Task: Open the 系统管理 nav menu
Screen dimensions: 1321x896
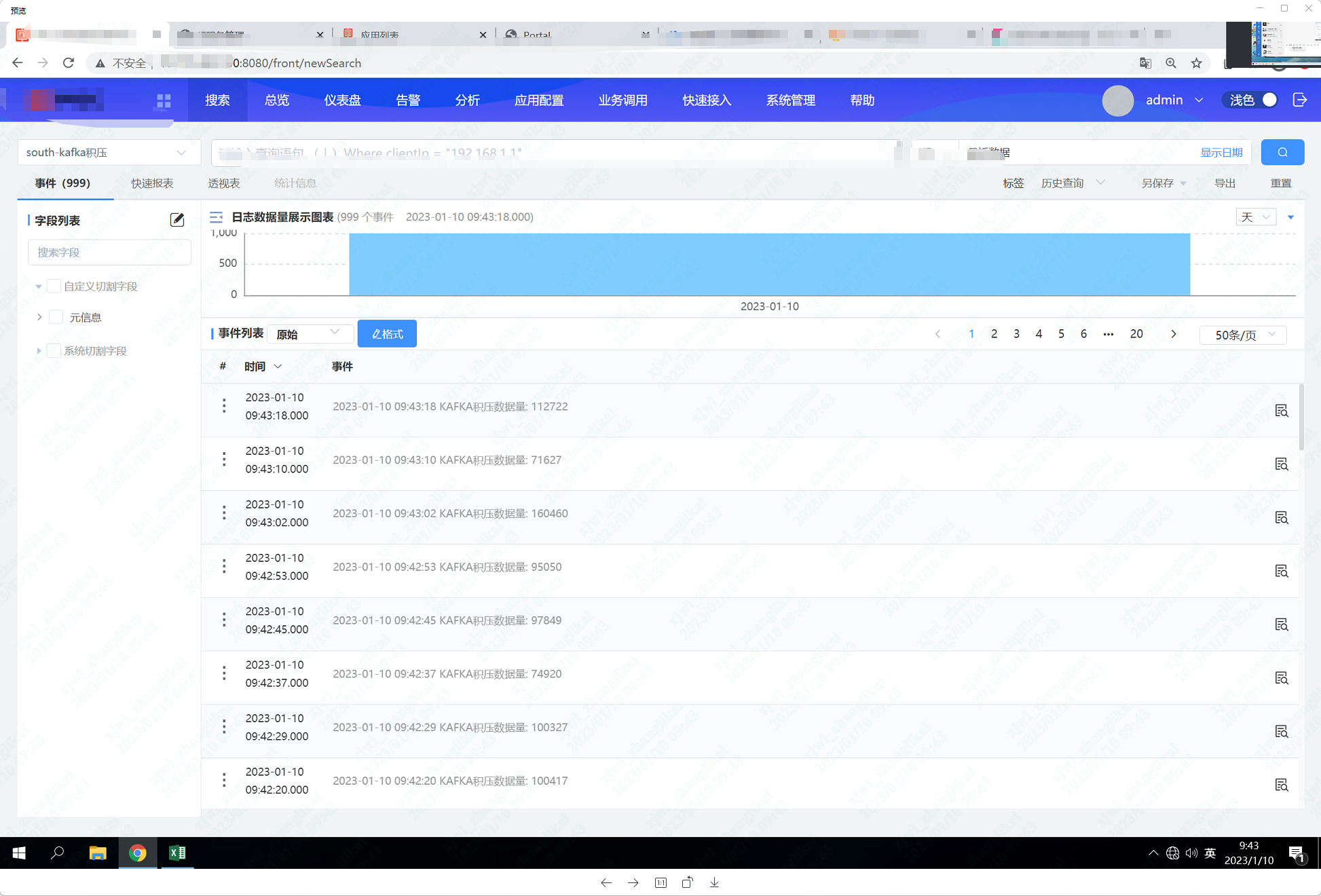Action: [x=791, y=100]
